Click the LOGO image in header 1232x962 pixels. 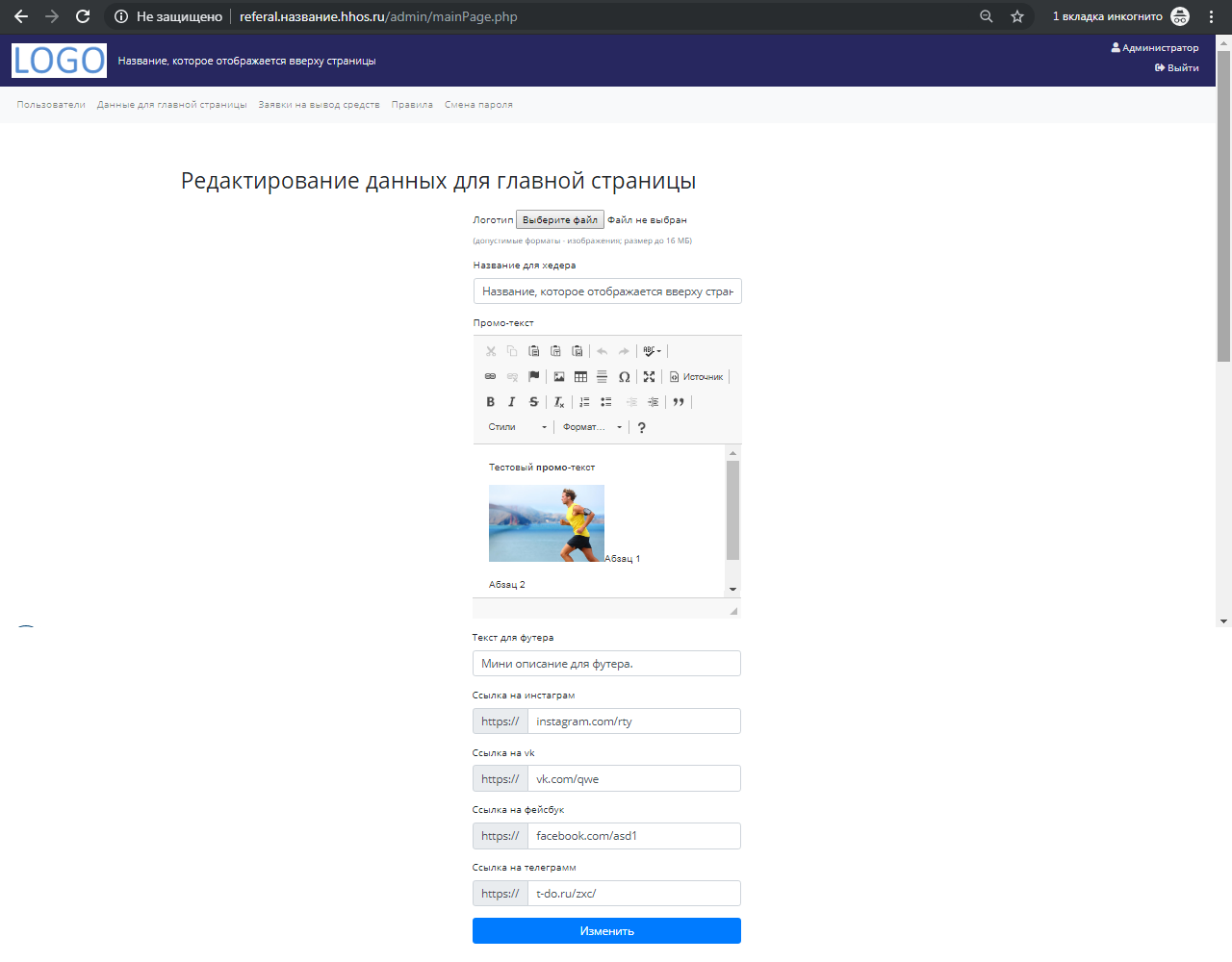(x=60, y=61)
